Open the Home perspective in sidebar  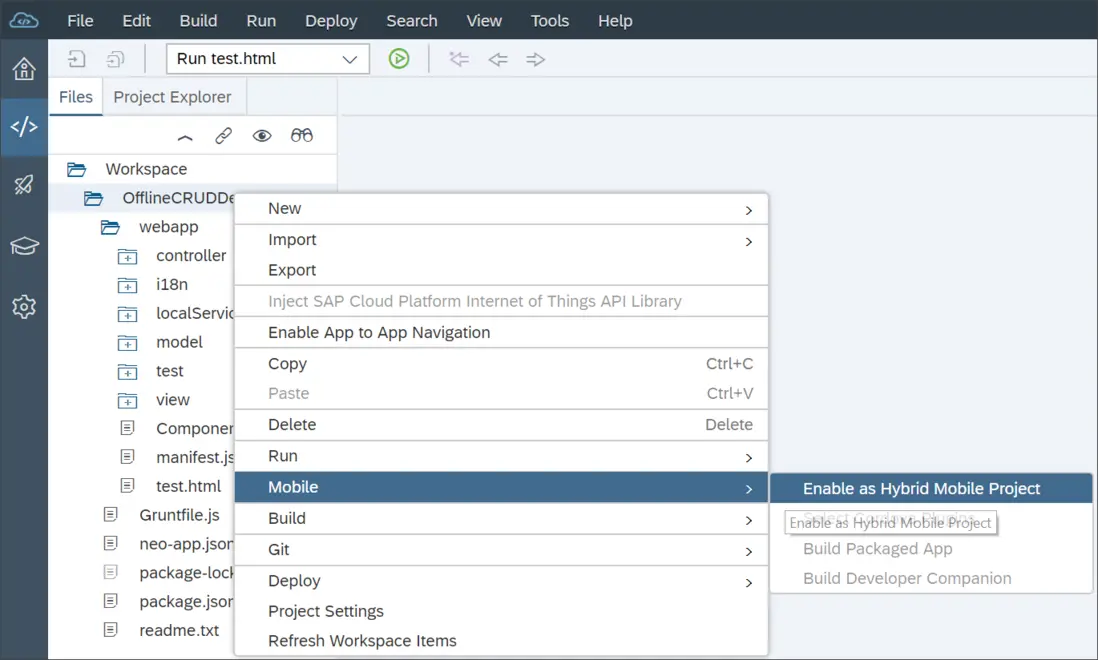[x=24, y=69]
